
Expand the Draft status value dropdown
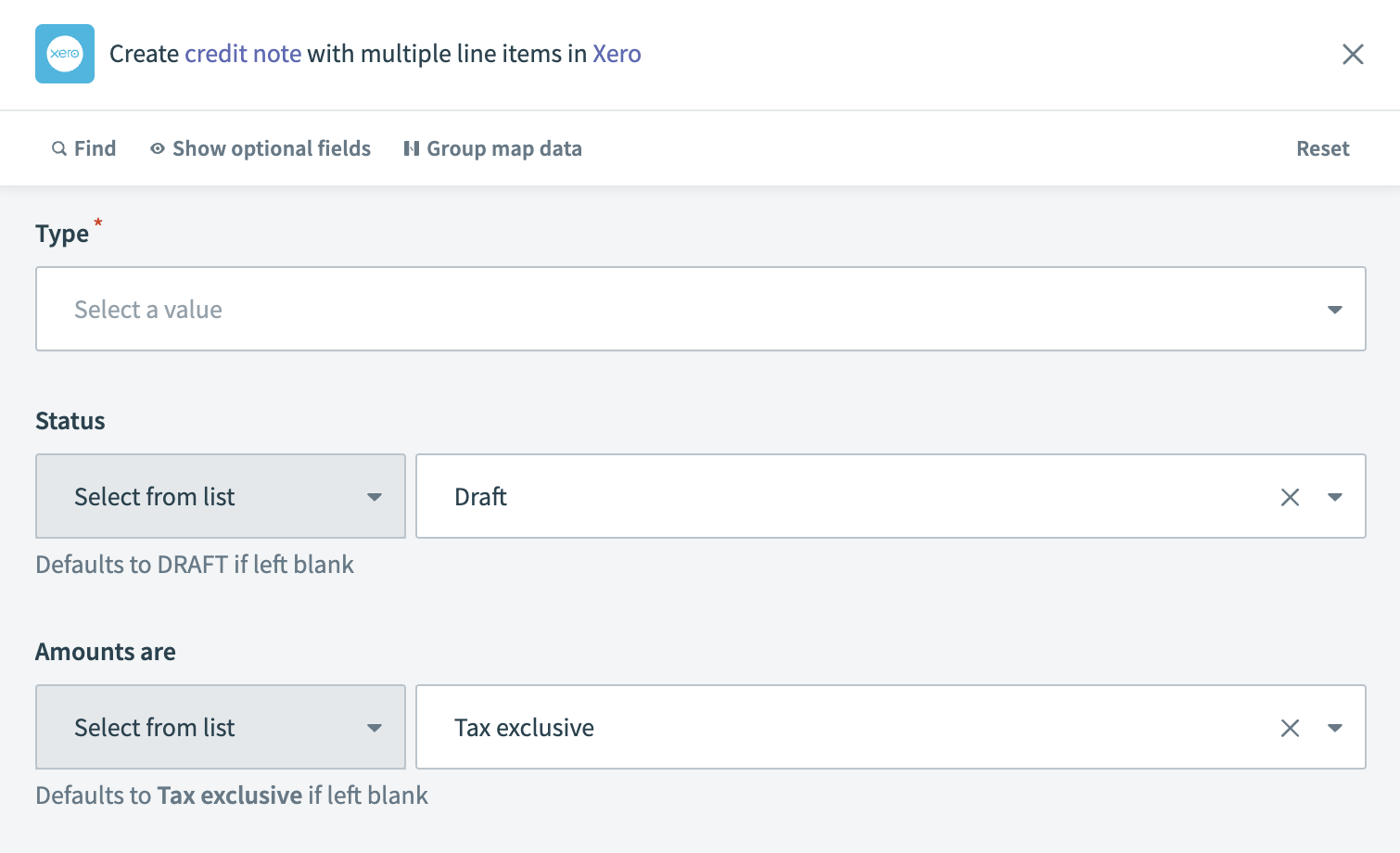tap(1335, 497)
